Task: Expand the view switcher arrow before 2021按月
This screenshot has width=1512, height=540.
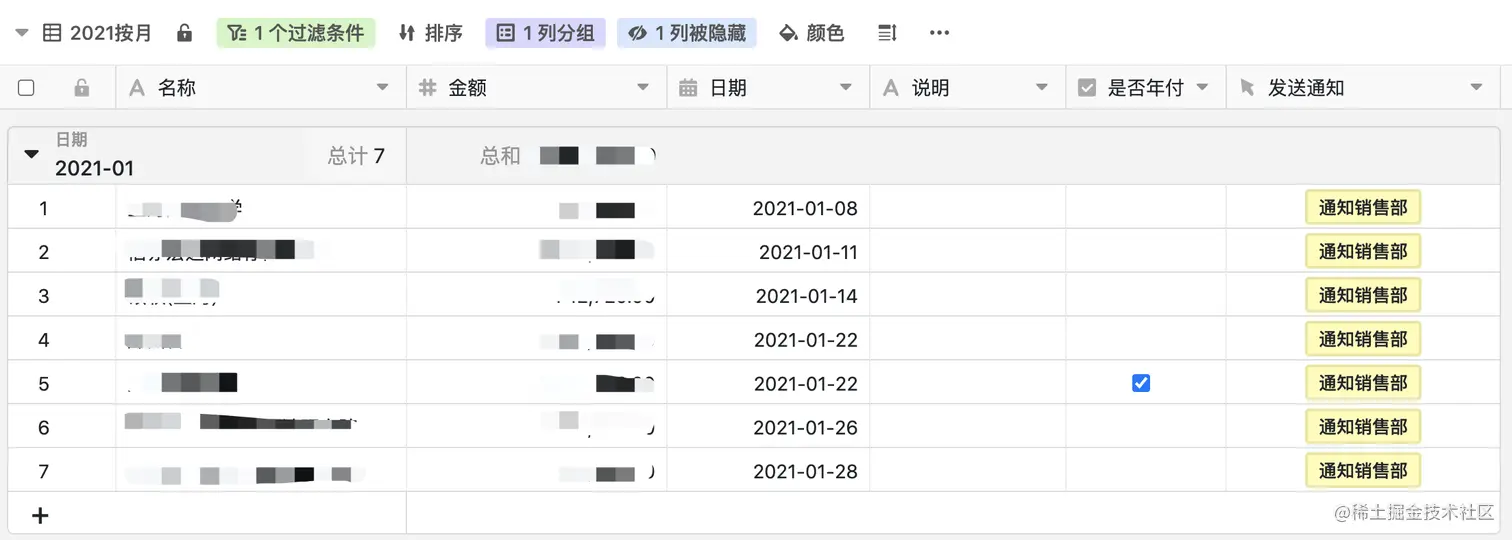Action: tap(22, 33)
